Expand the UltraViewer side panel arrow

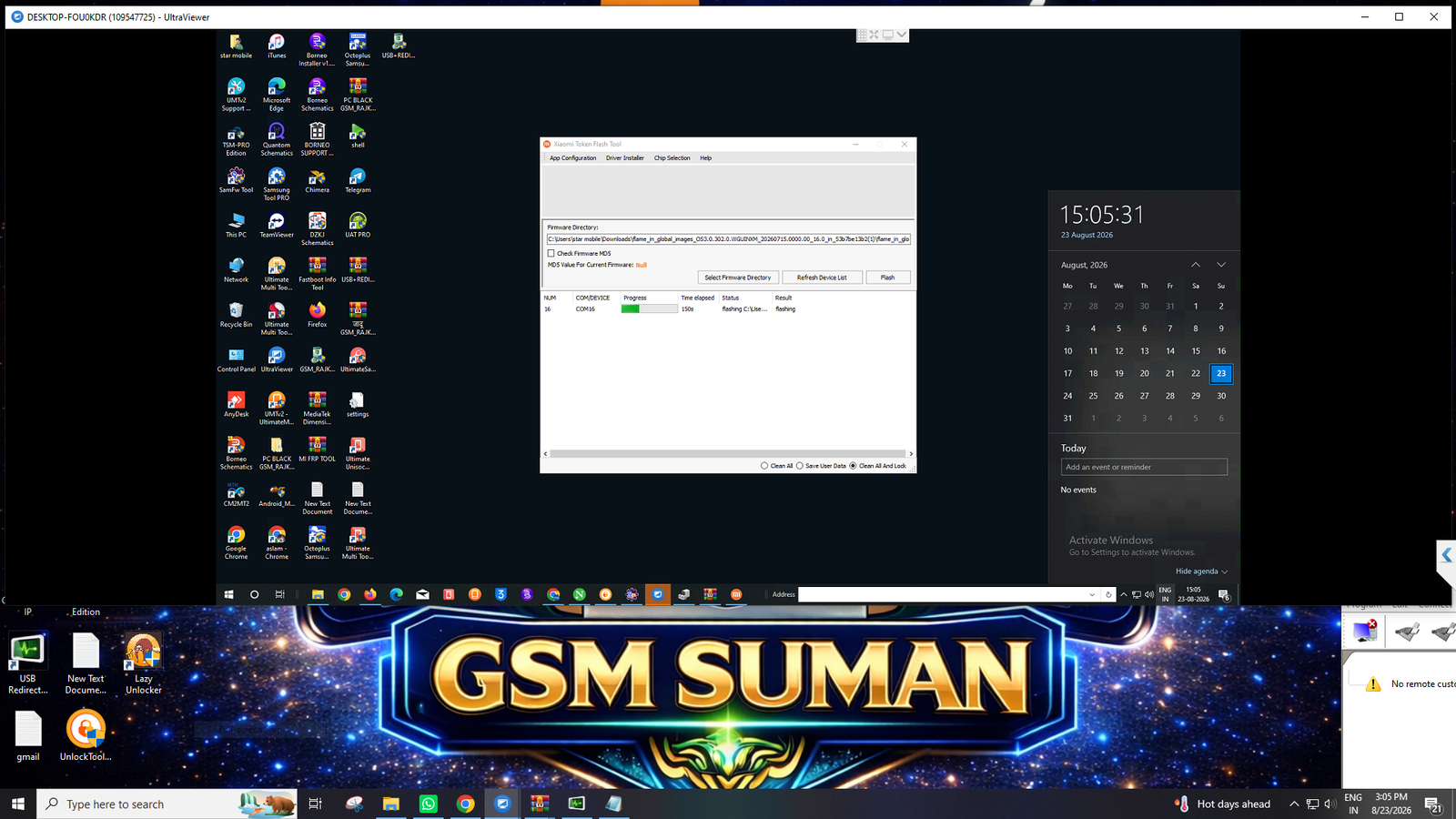click(1447, 555)
